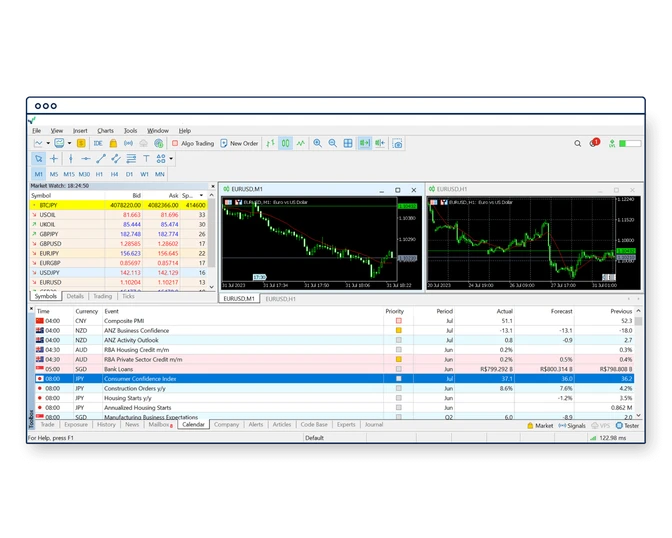The image size is (672, 538).
Task: Expand the chart type dropdown arrow
Action: (49, 144)
